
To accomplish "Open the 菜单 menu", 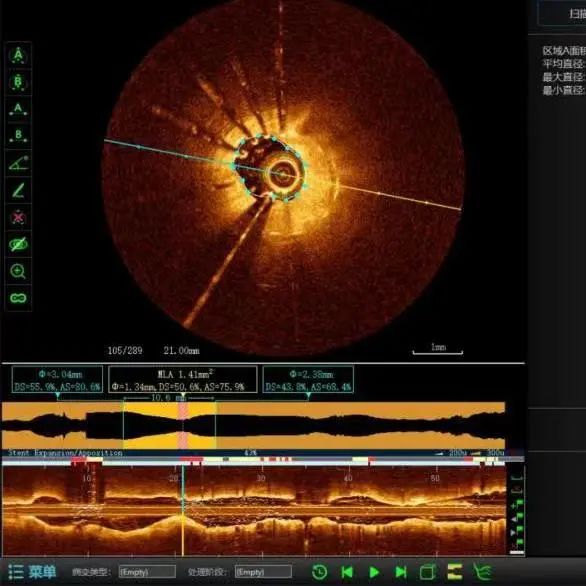I will click(x=32, y=571).
